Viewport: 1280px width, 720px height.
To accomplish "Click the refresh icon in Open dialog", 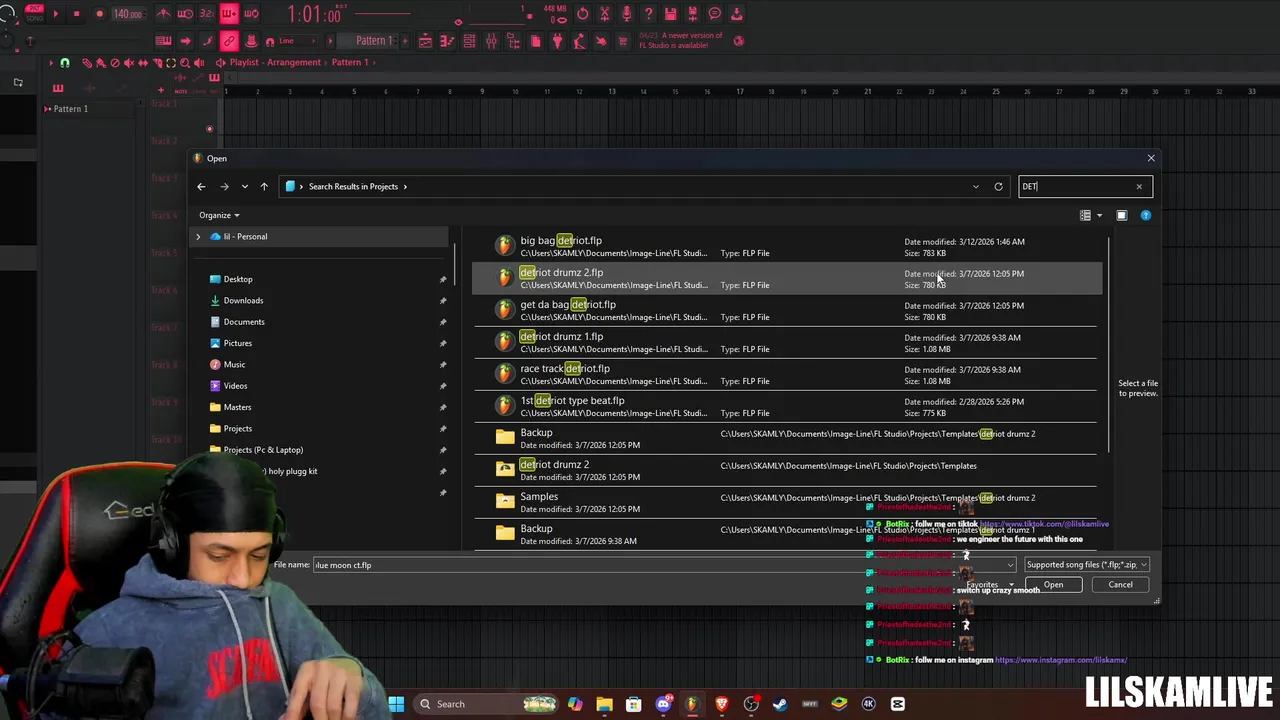I will tap(998, 186).
